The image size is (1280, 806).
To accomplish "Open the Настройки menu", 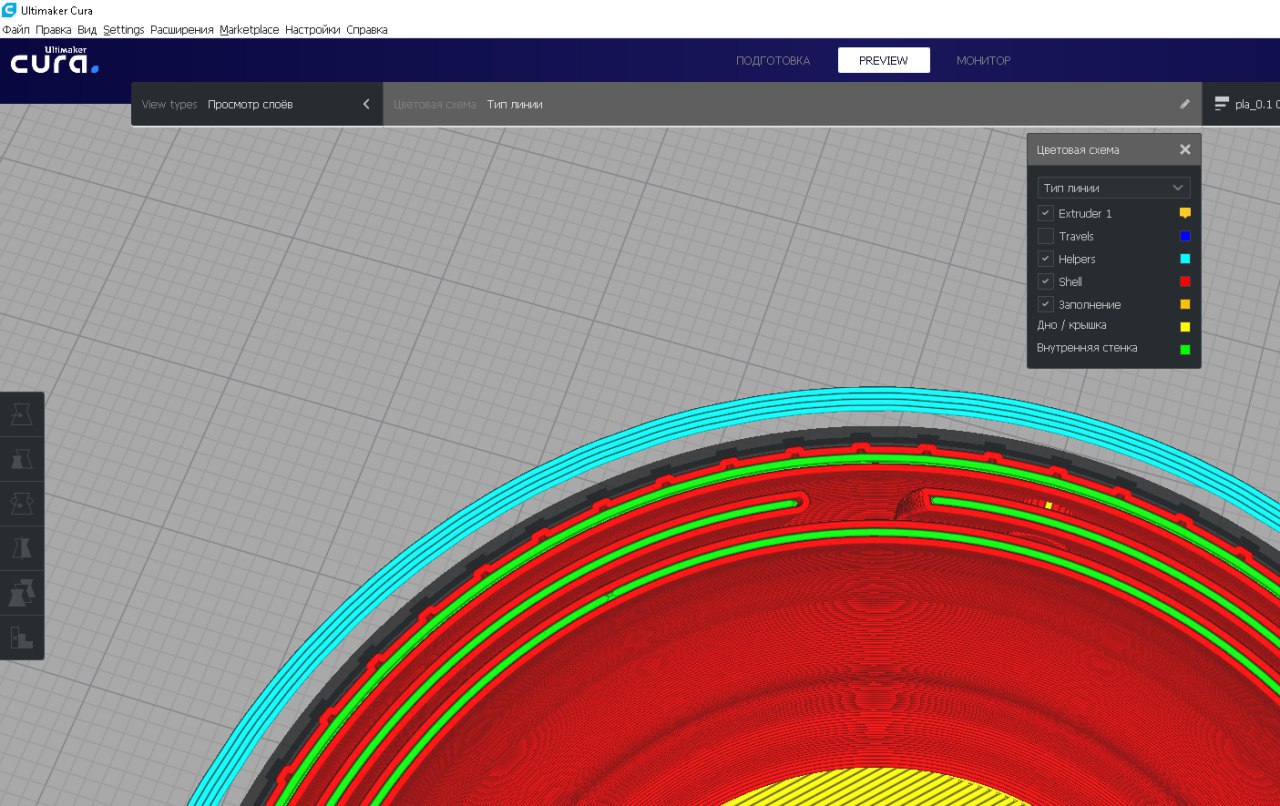I will (x=313, y=30).
